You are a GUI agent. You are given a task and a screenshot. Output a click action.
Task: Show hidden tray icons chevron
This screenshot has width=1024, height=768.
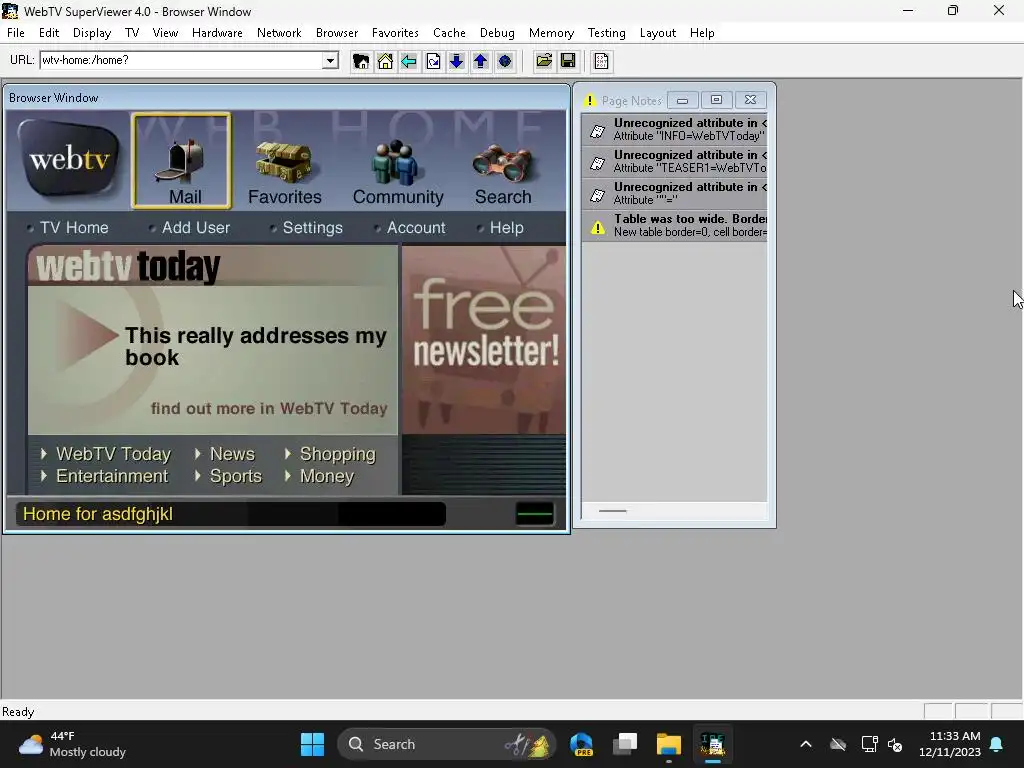[806, 744]
